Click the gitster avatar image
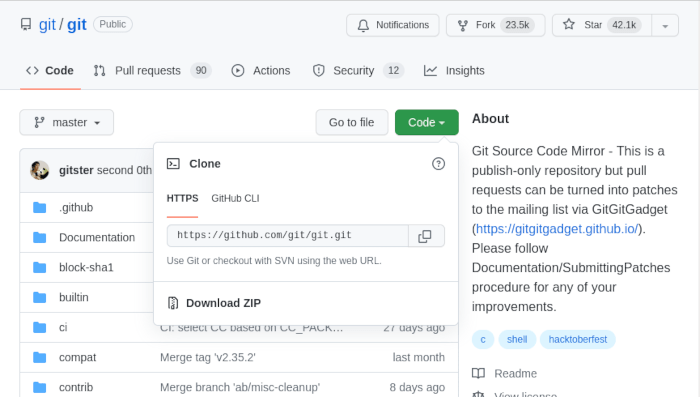700x397 pixels. click(x=40, y=170)
